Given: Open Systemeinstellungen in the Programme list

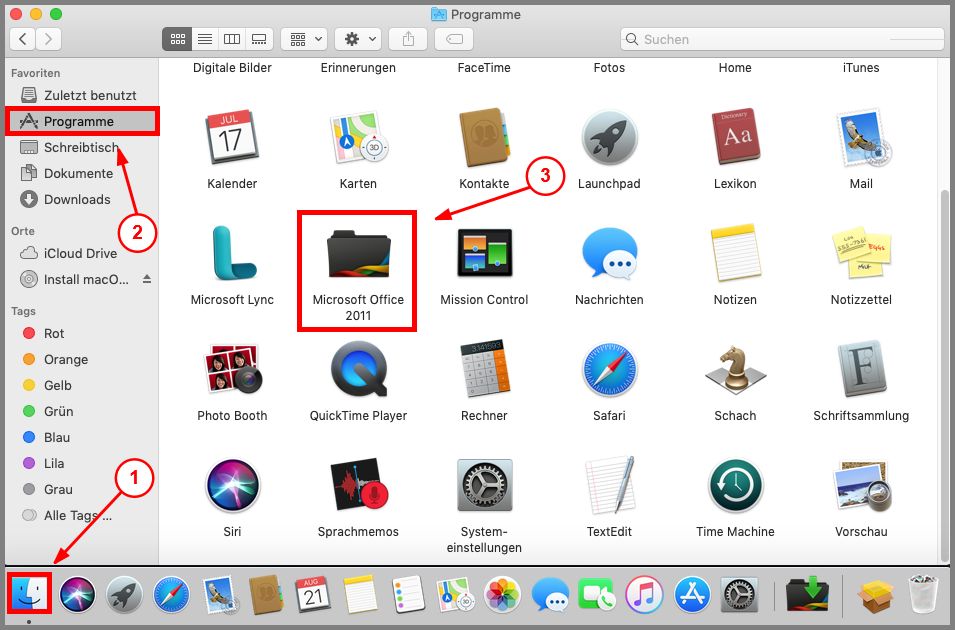Looking at the screenshot, I should 485,486.
